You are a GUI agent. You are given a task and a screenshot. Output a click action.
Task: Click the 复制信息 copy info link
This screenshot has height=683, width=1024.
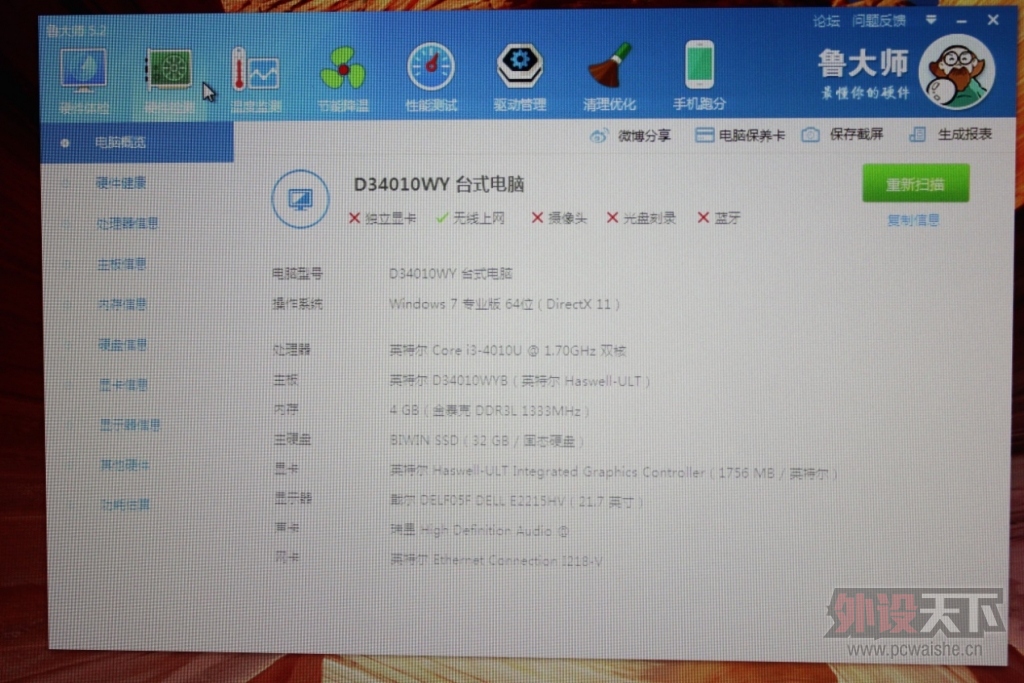pos(913,220)
